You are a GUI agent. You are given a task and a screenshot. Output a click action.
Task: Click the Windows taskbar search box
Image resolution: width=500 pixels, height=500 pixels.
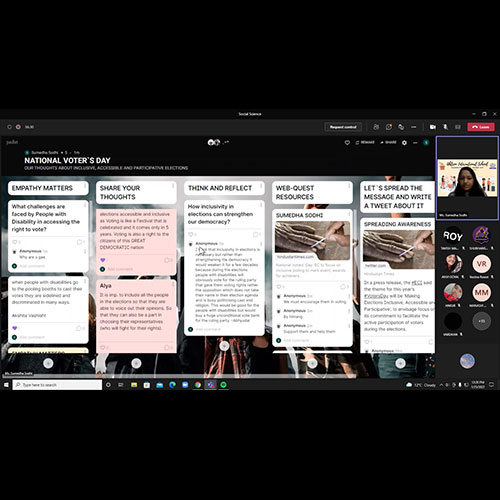(57, 385)
